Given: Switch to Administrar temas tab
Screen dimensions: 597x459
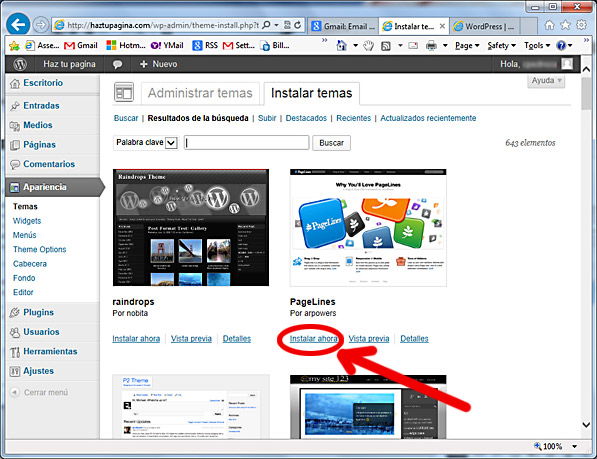Looking at the screenshot, I should pyautogui.click(x=200, y=93).
